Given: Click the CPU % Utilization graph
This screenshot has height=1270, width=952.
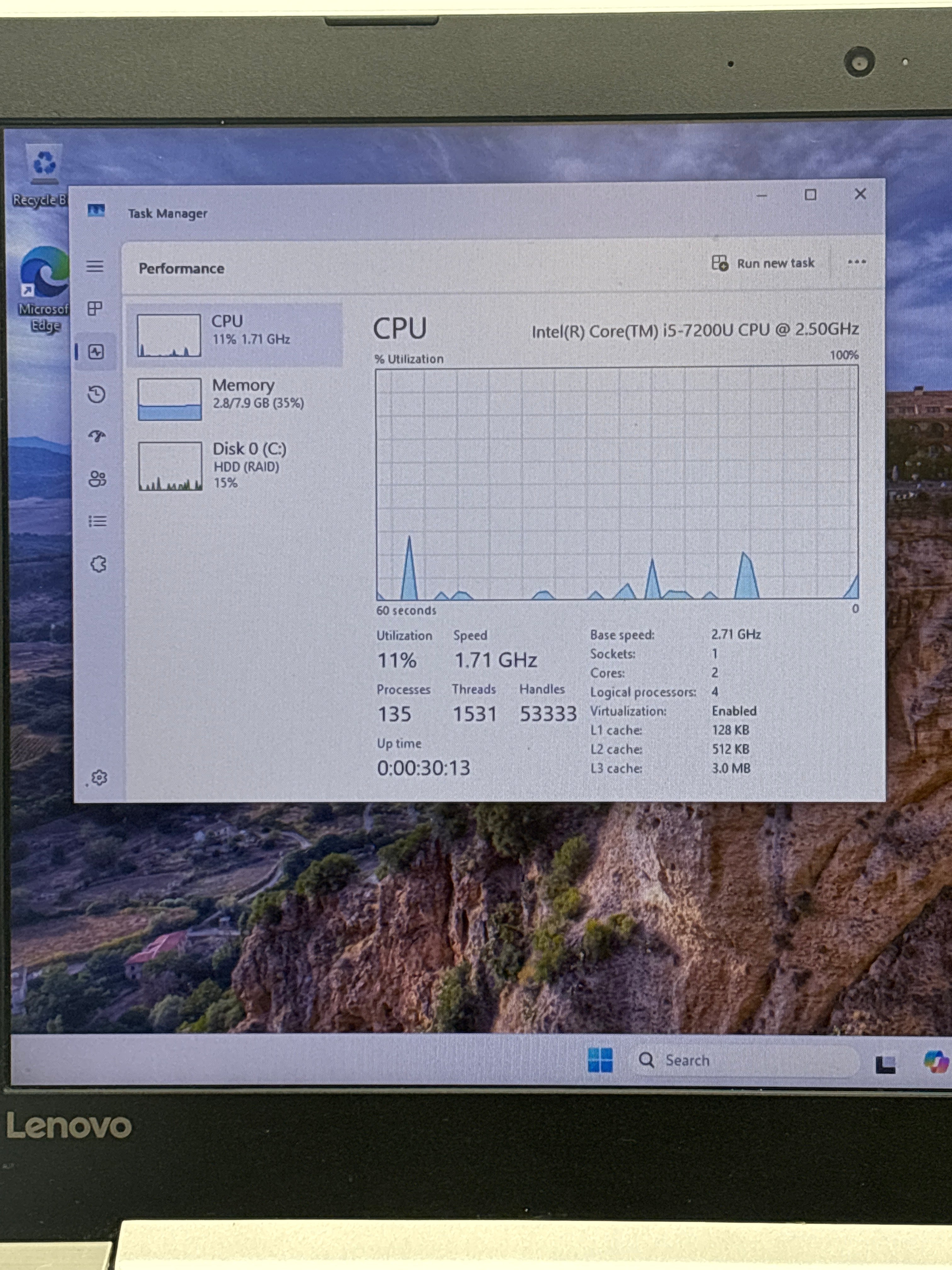Looking at the screenshot, I should click(617, 483).
